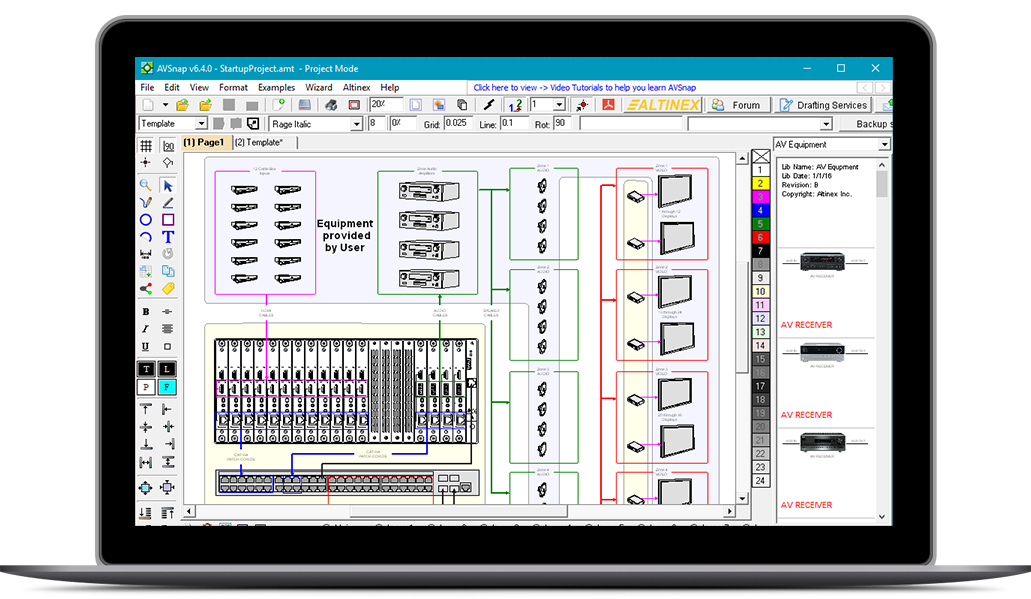1031x599 pixels.
Task: Create a new file with the blank page icon
Action: point(148,105)
